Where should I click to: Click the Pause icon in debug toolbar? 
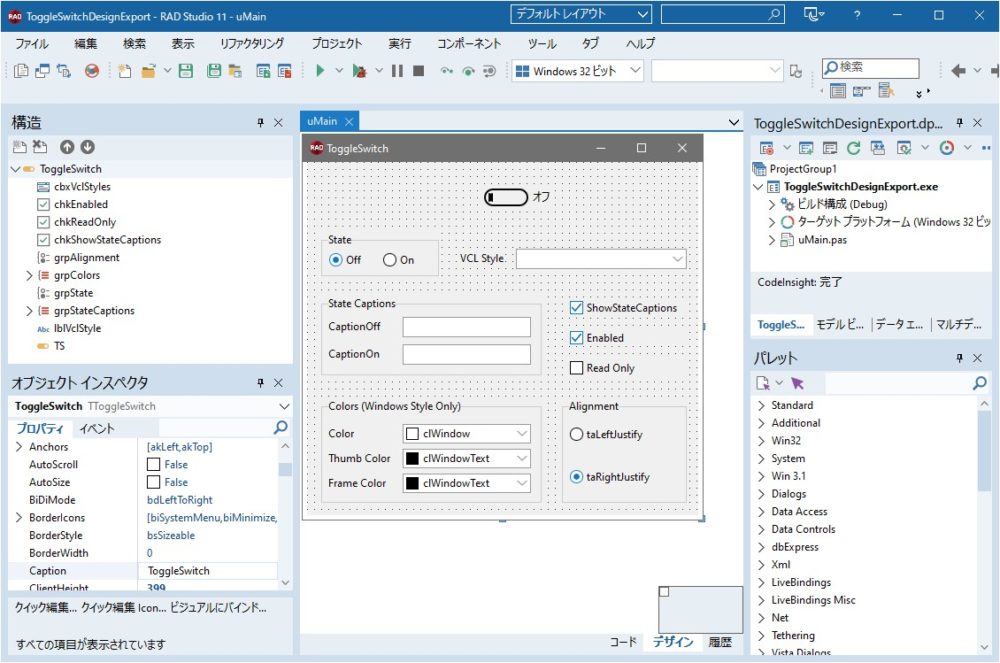pos(397,71)
